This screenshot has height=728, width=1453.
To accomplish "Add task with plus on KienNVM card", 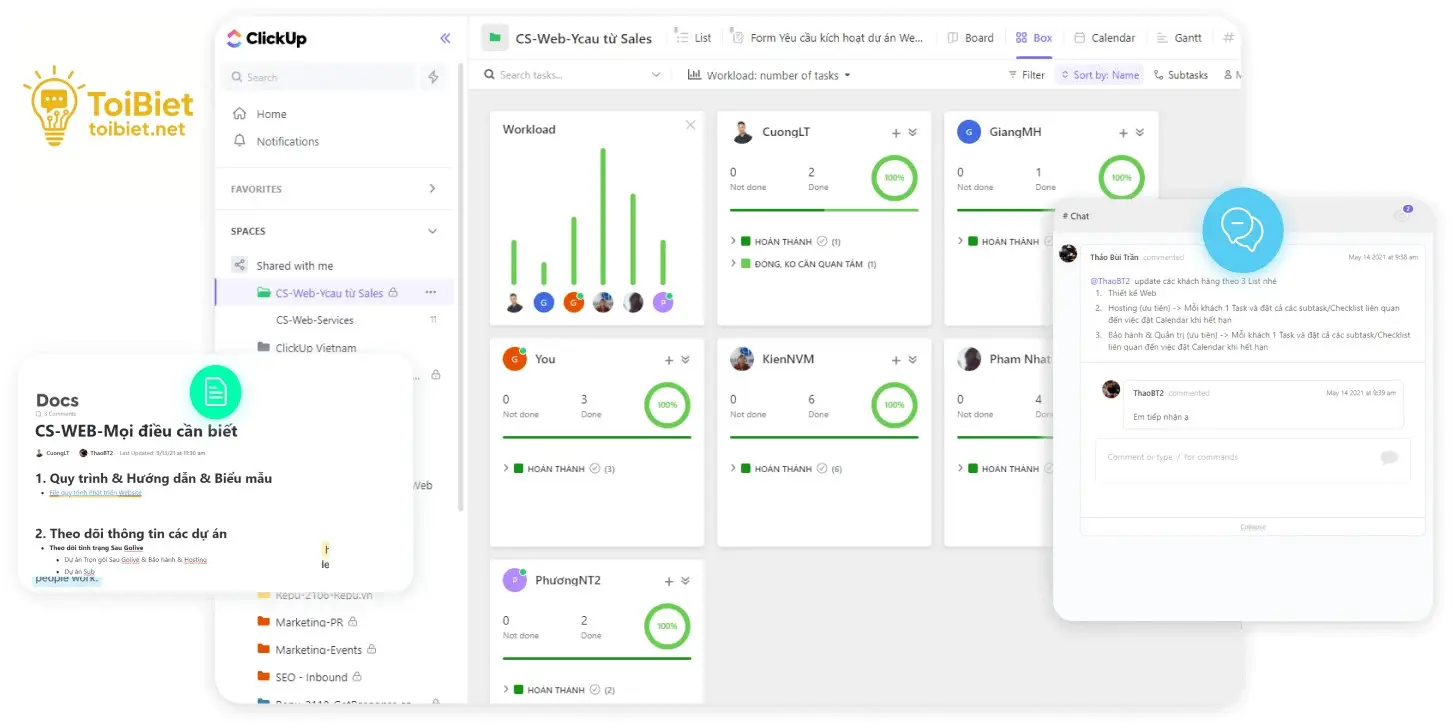I will tap(896, 360).
